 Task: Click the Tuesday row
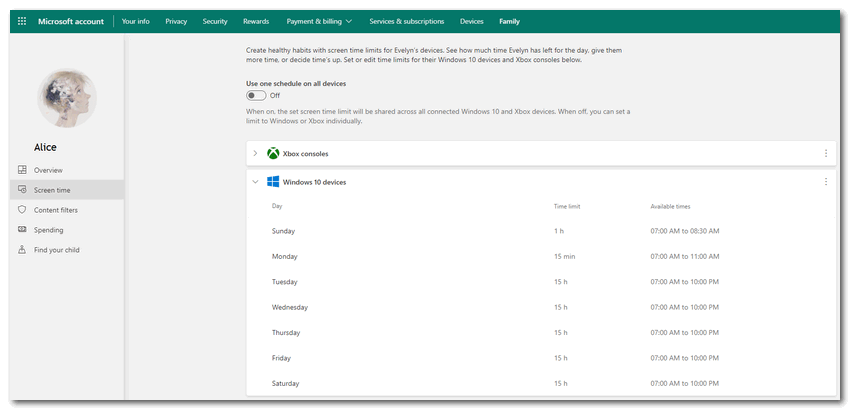tap(541, 282)
